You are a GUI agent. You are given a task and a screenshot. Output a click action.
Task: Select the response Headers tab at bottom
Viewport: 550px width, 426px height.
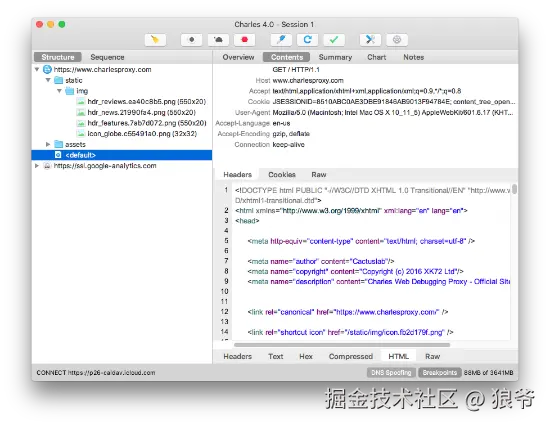click(x=237, y=356)
